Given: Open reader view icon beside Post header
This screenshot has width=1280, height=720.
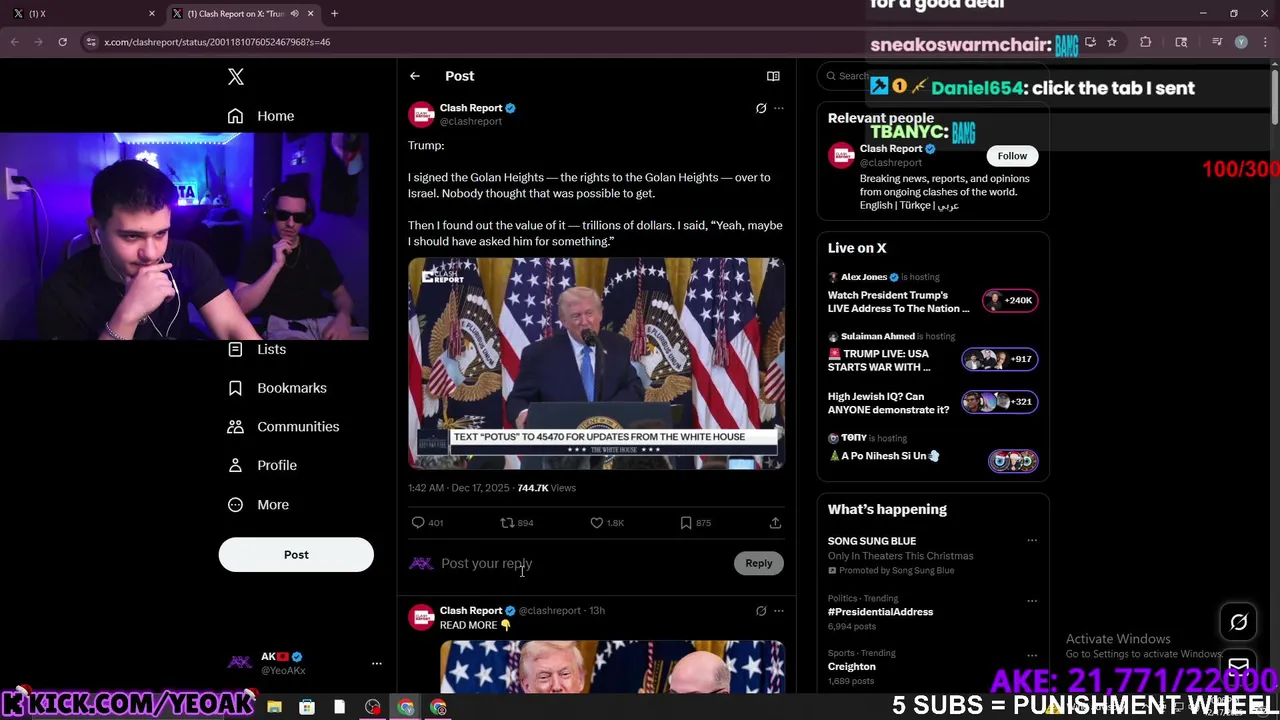Looking at the screenshot, I should coord(773,76).
